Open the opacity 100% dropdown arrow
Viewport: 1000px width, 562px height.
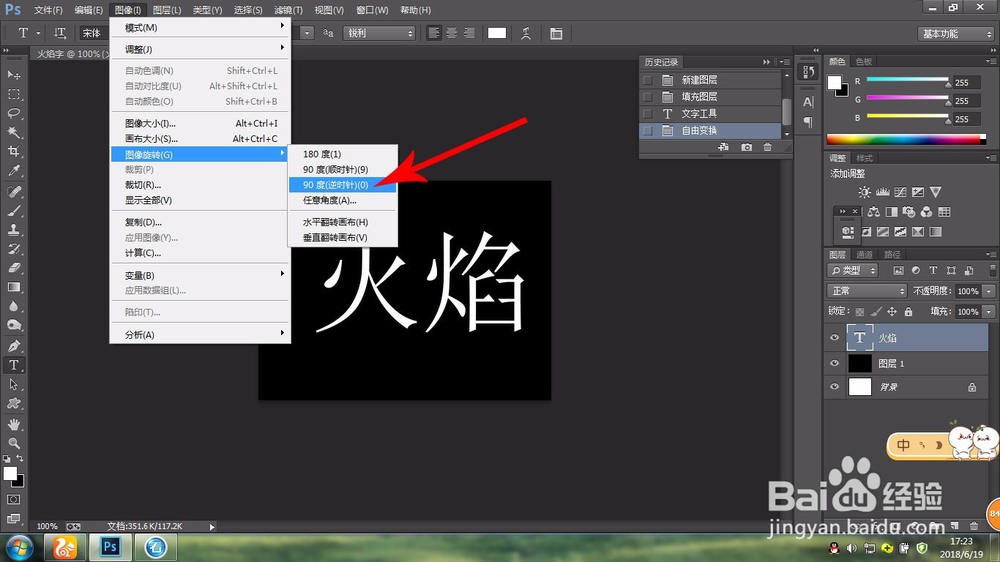click(x=989, y=291)
